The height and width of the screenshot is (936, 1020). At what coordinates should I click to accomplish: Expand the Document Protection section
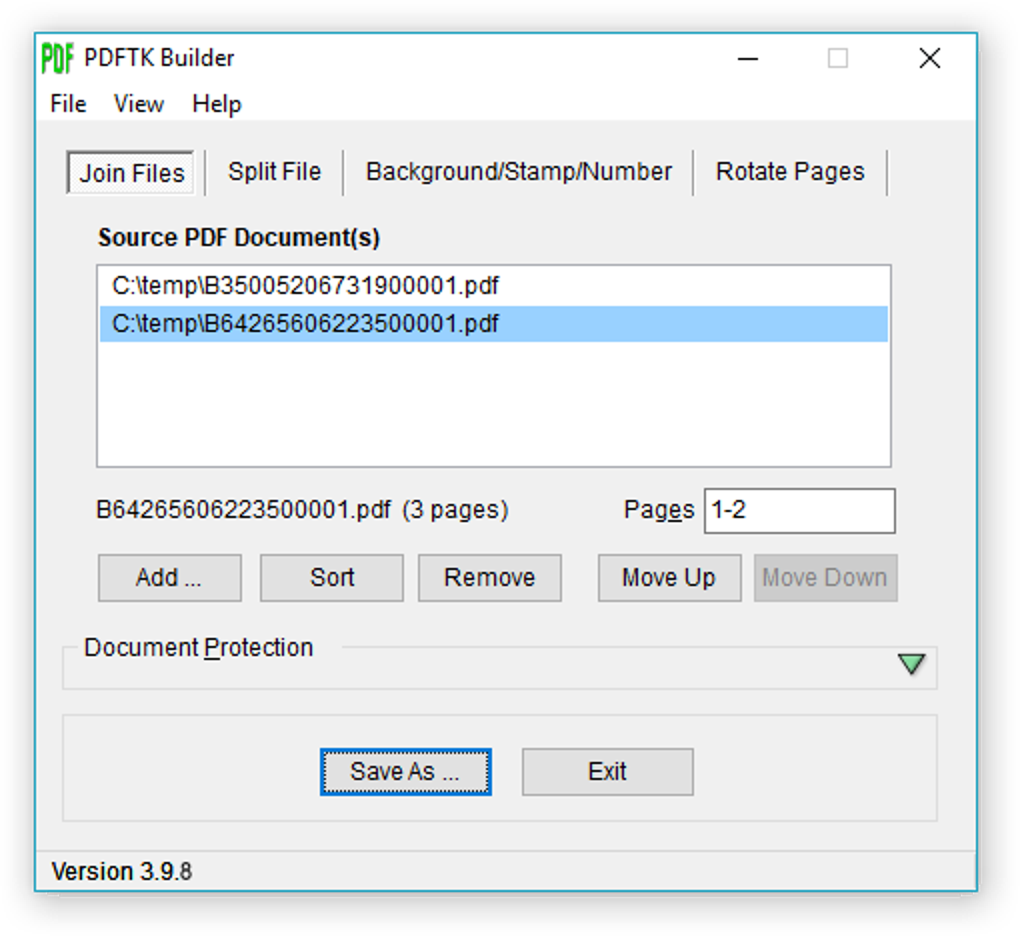coord(909,663)
